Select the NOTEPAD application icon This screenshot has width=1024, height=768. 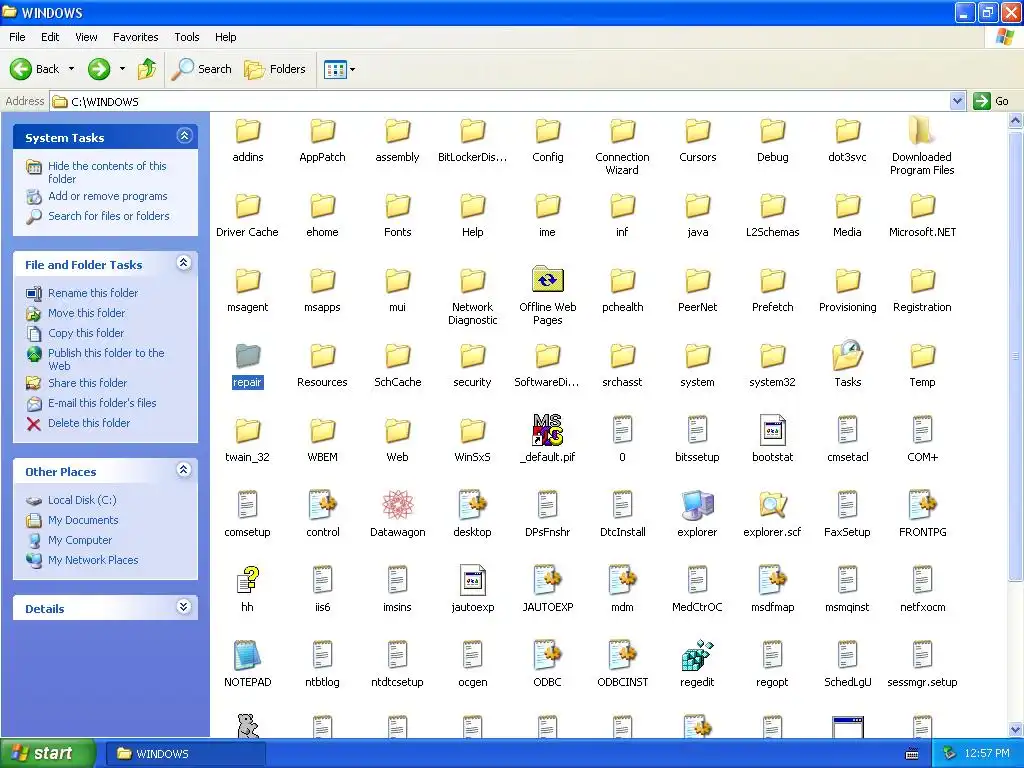pos(248,655)
